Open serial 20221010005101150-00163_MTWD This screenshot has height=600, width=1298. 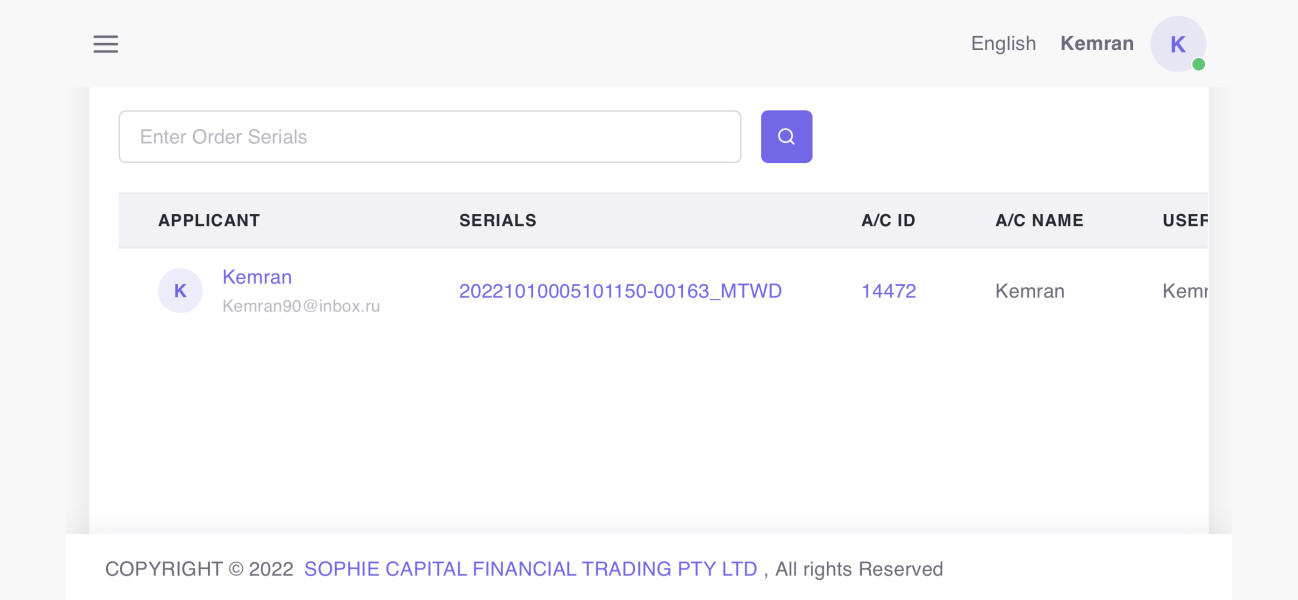620,291
